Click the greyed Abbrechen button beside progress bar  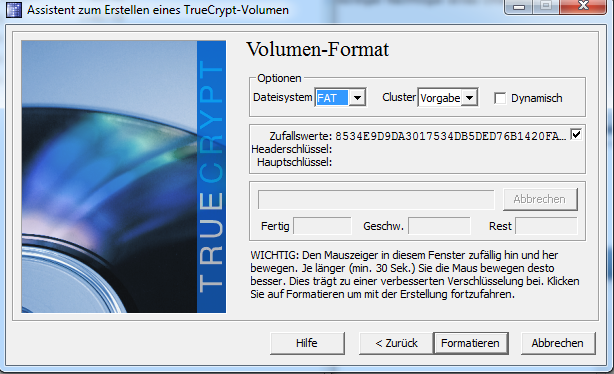[540, 199]
